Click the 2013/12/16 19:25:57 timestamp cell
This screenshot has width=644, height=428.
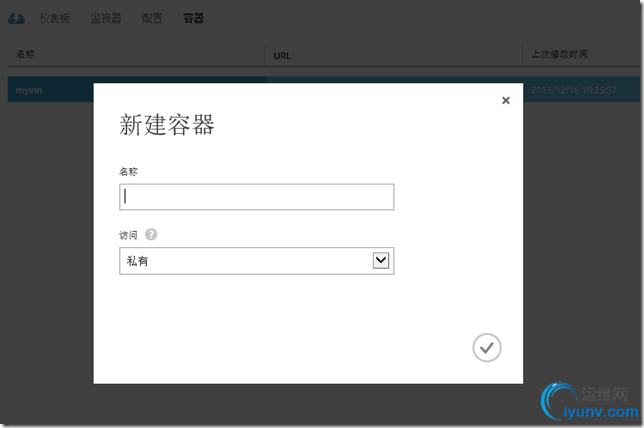[x=574, y=90]
